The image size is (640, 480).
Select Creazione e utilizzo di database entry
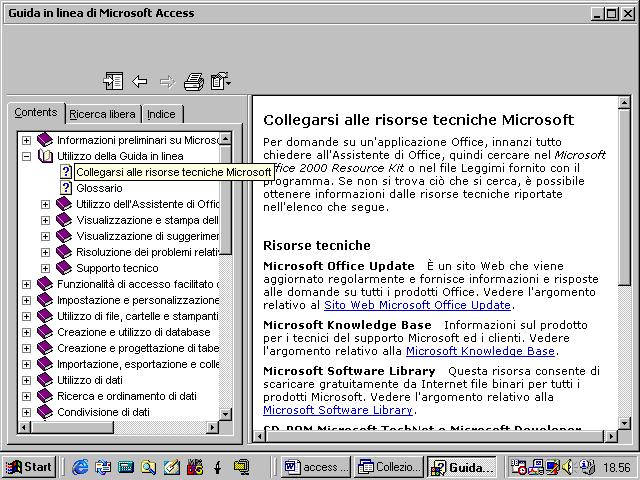[x=134, y=332]
